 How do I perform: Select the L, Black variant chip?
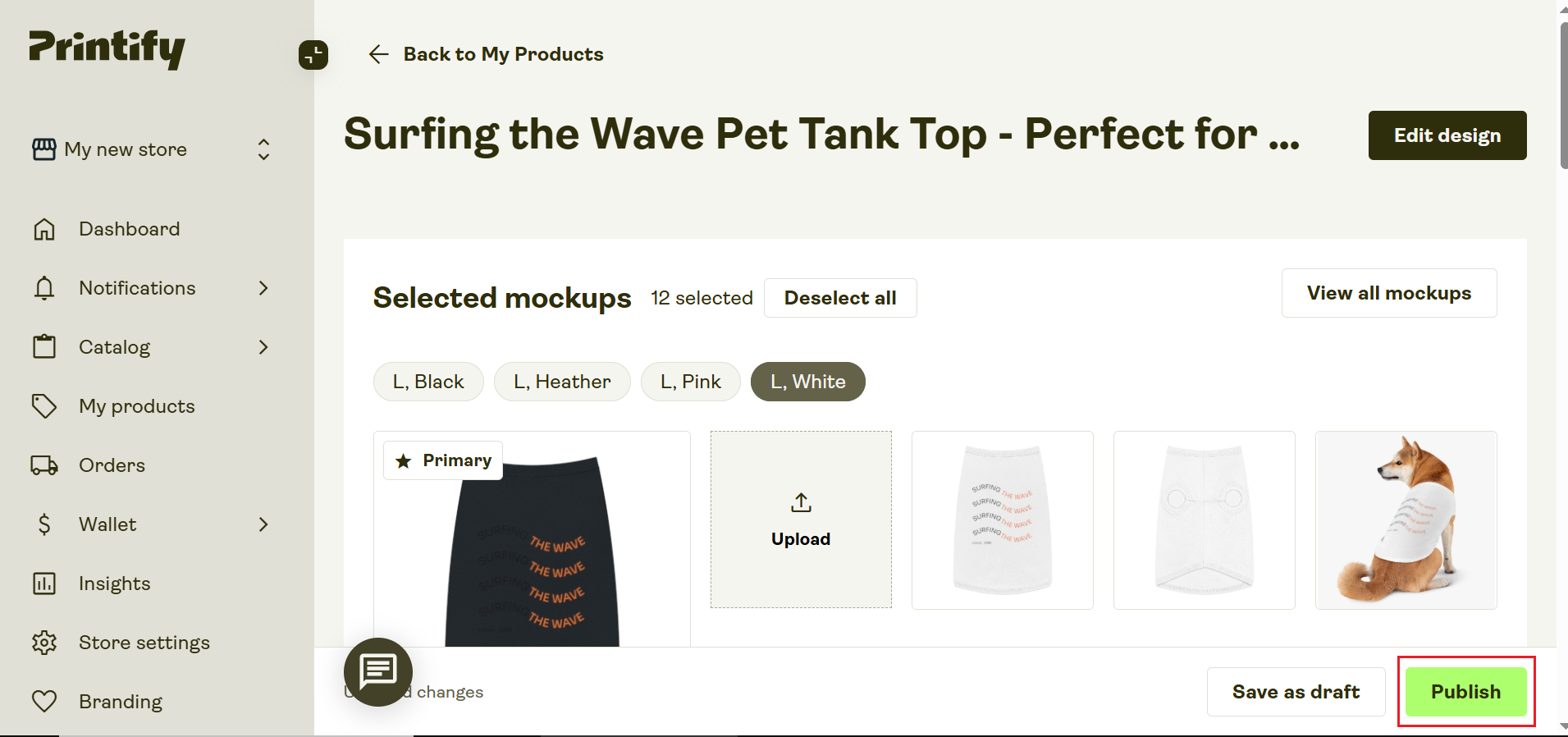click(x=428, y=382)
